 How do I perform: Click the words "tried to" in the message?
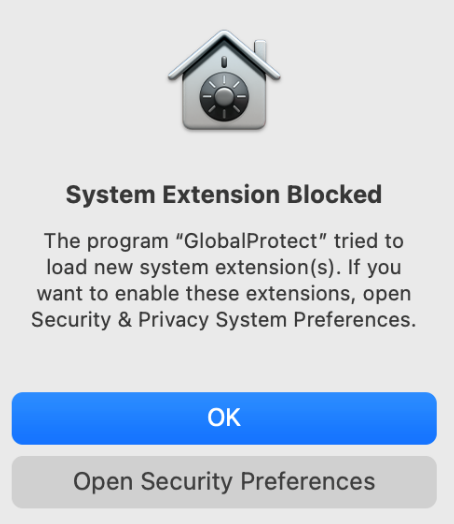point(369,241)
